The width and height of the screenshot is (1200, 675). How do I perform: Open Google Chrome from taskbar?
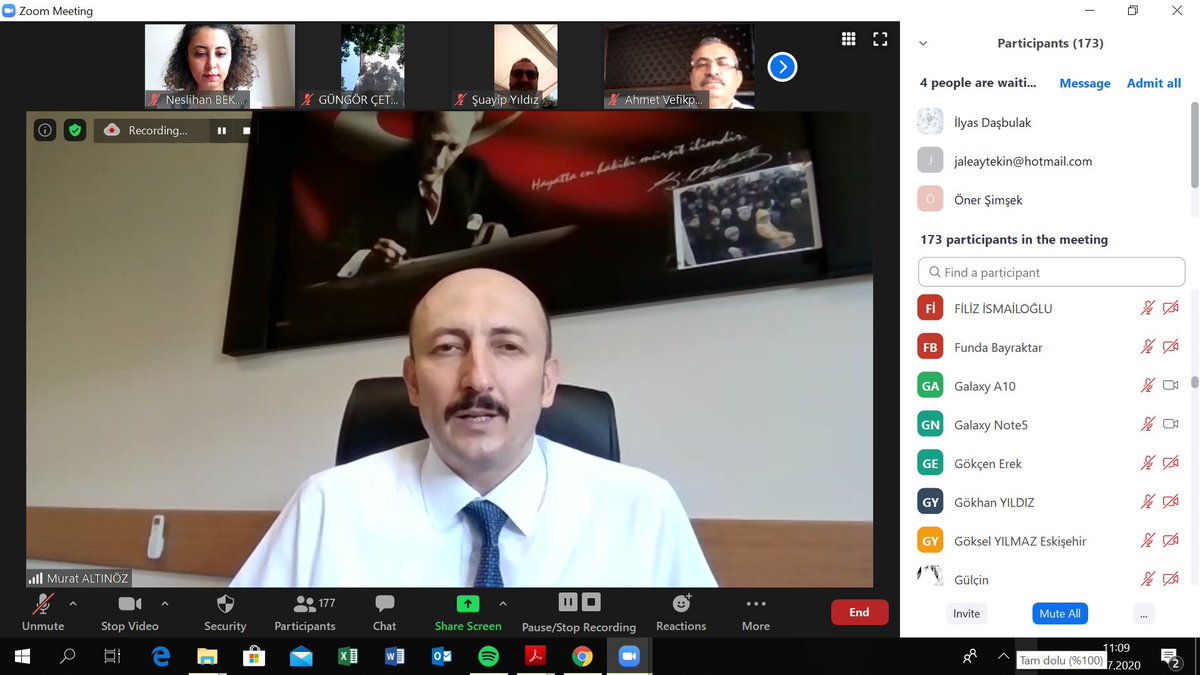(x=583, y=657)
